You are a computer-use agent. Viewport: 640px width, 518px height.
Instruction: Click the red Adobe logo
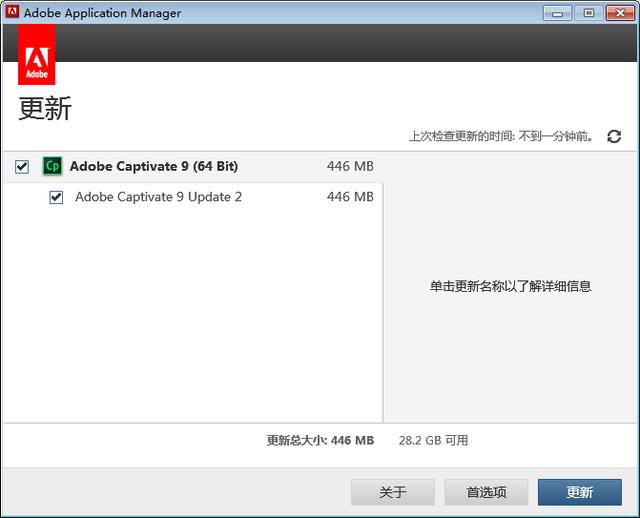[37, 56]
